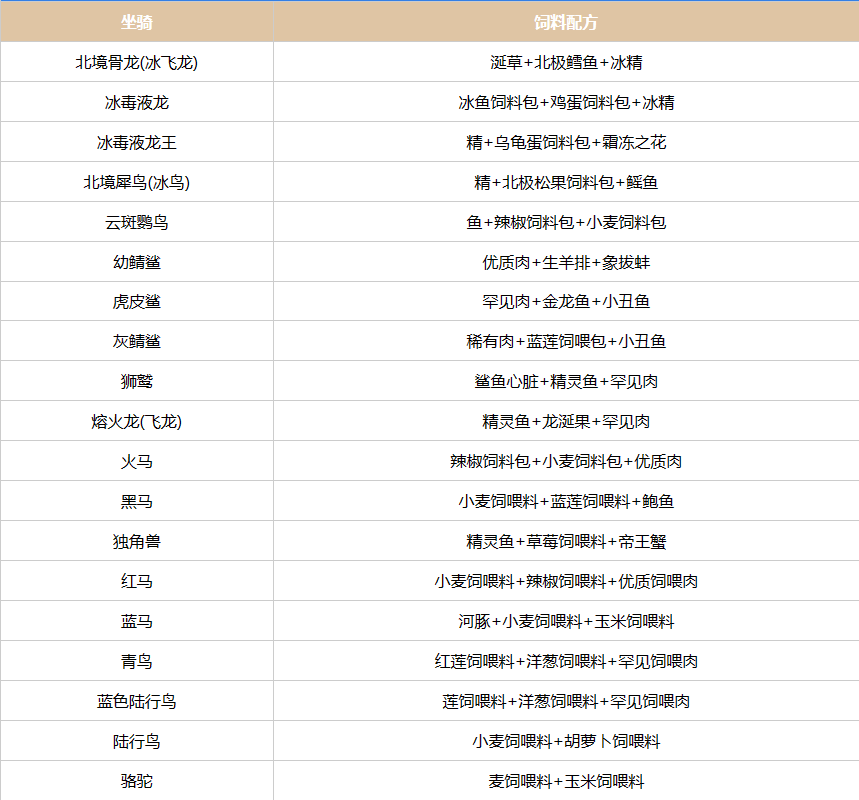The width and height of the screenshot is (859, 800).
Task: Select the 北境骨龙(冰飞龙) mount cell
Action: [x=136, y=62]
